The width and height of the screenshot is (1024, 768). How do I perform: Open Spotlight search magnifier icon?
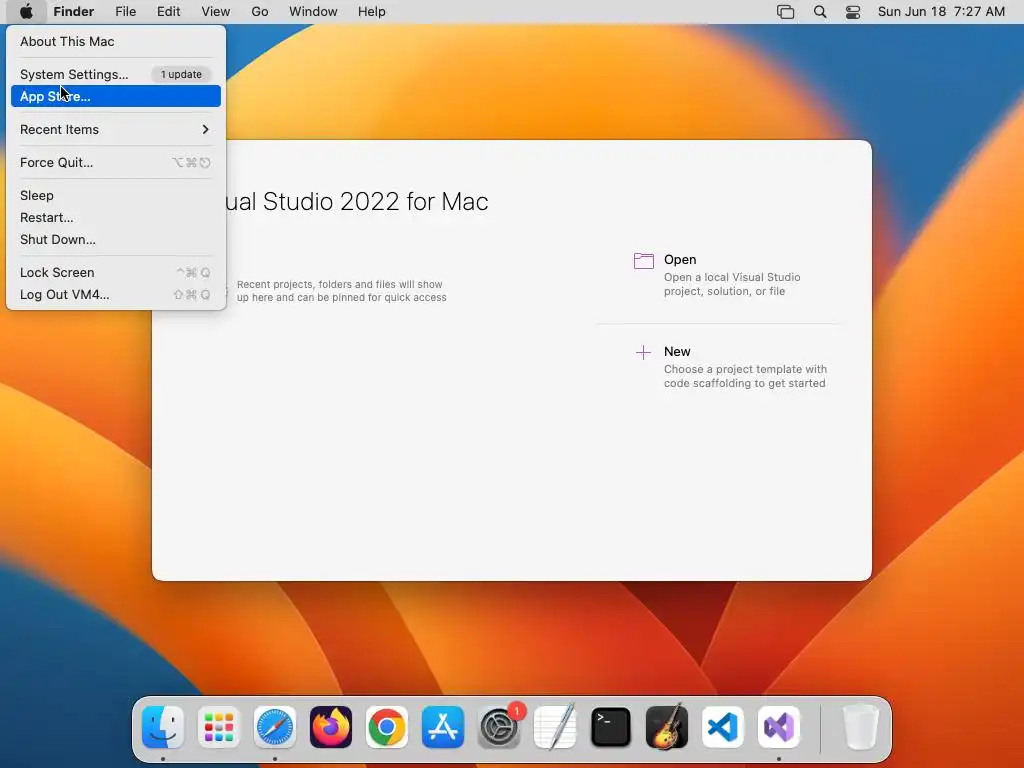pyautogui.click(x=820, y=12)
